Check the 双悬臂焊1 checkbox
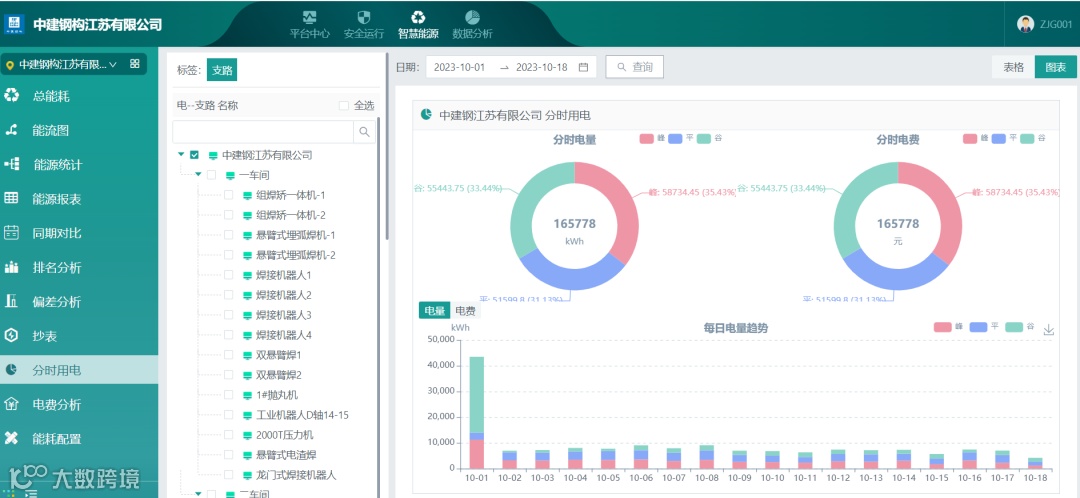This screenshot has height=498, width=1080. (x=229, y=355)
